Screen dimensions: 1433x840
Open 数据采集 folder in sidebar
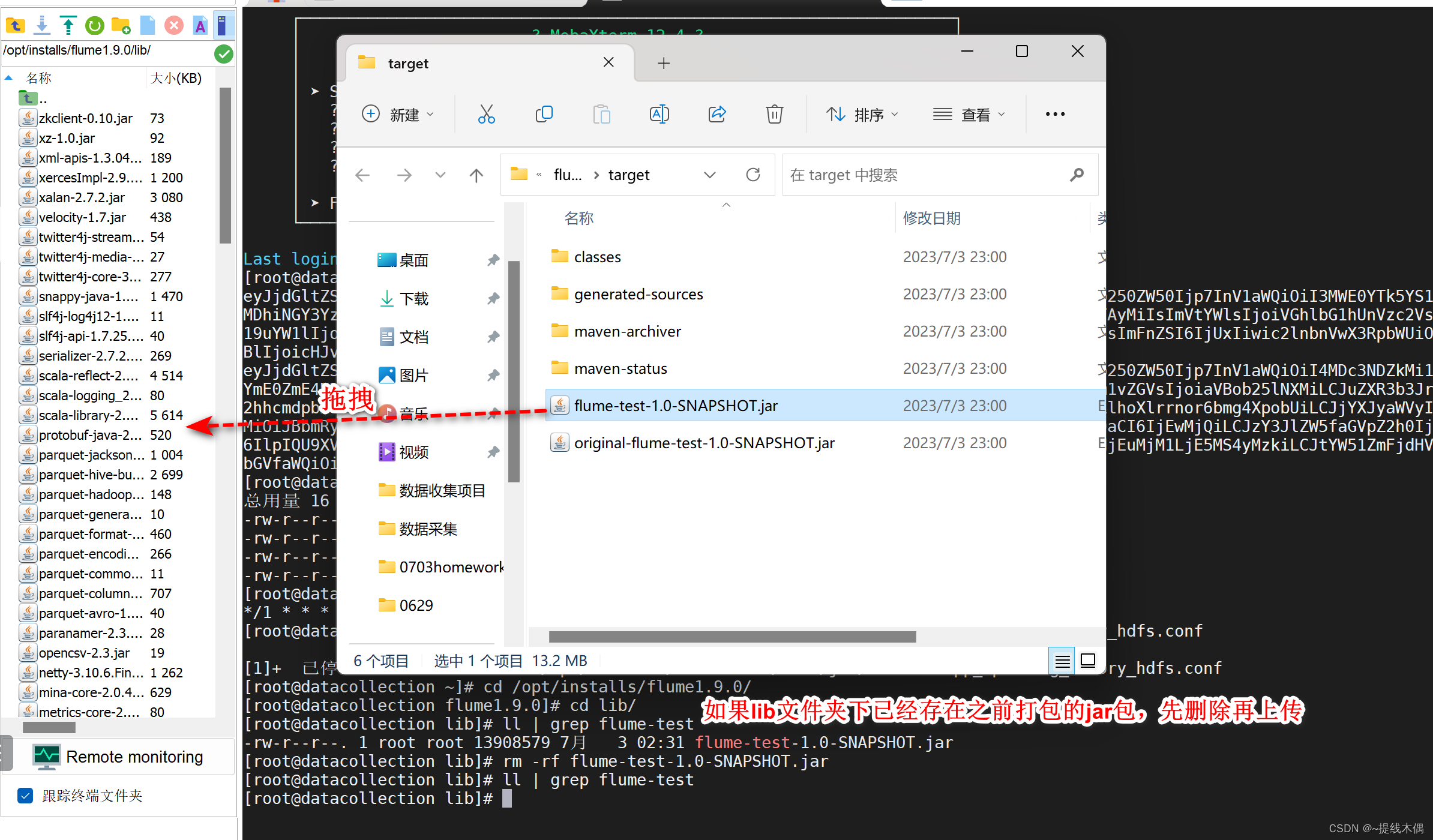418,529
